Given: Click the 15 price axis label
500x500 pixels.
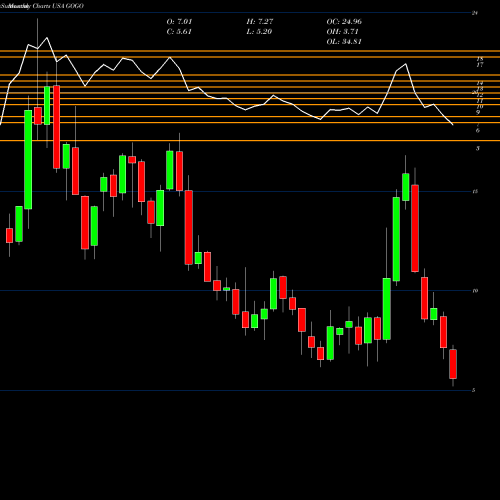Looking at the screenshot, I should point(475,191).
